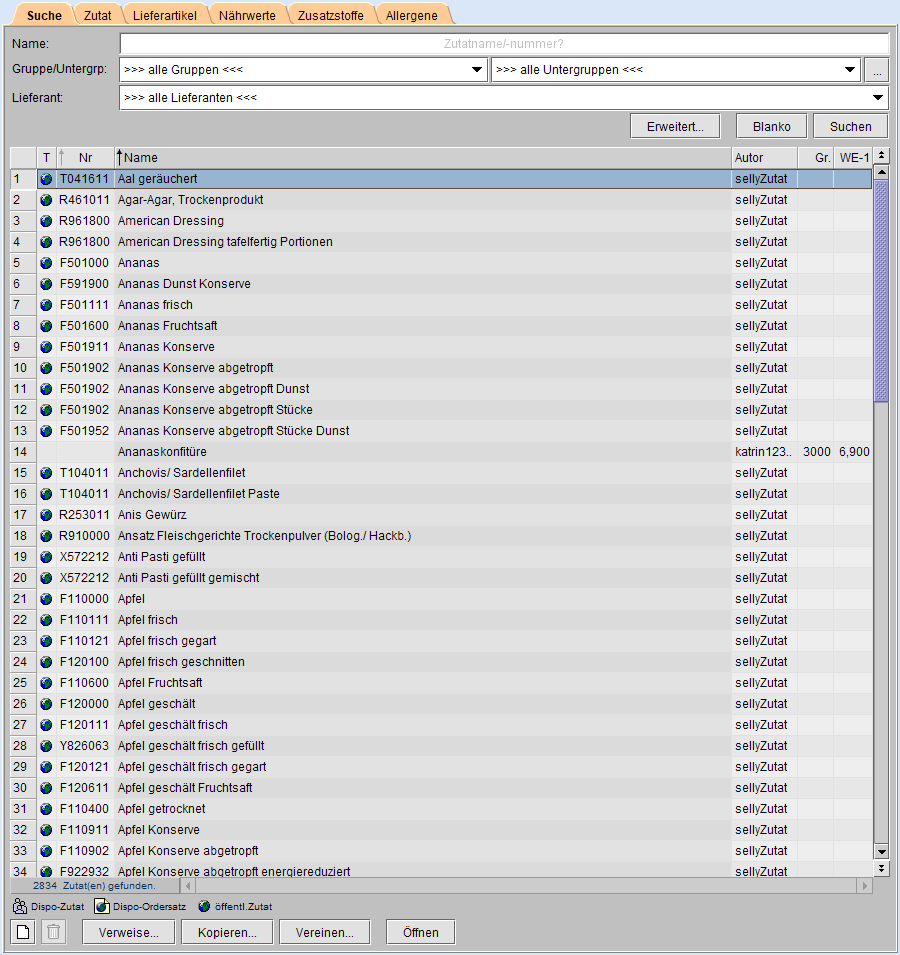Open the 'alle Untergruppen' dropdown
Screen dimensions: 900x955
coord(850,71)
